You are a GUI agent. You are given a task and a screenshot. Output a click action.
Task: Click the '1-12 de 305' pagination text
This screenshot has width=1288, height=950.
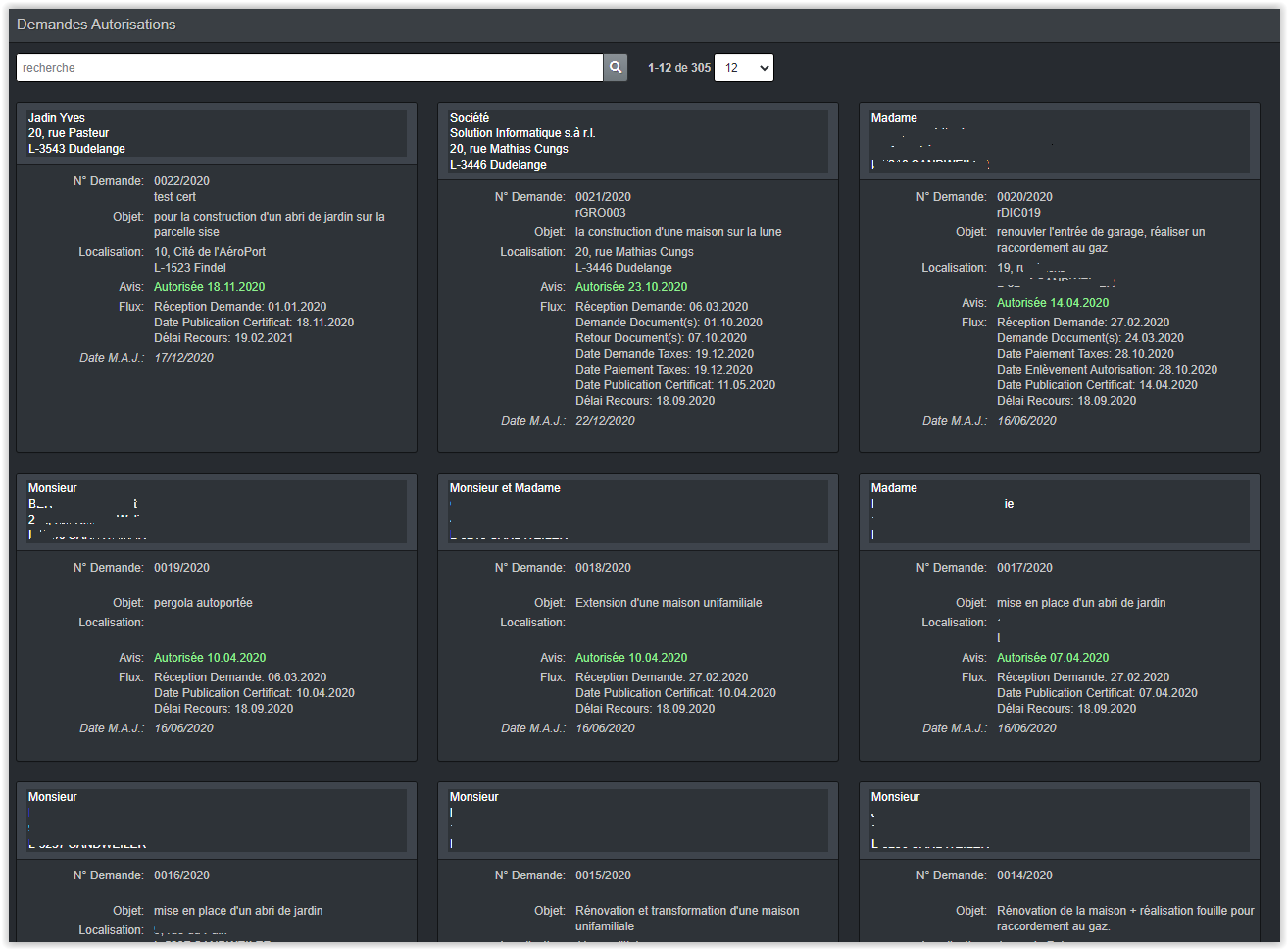point(679,68)
